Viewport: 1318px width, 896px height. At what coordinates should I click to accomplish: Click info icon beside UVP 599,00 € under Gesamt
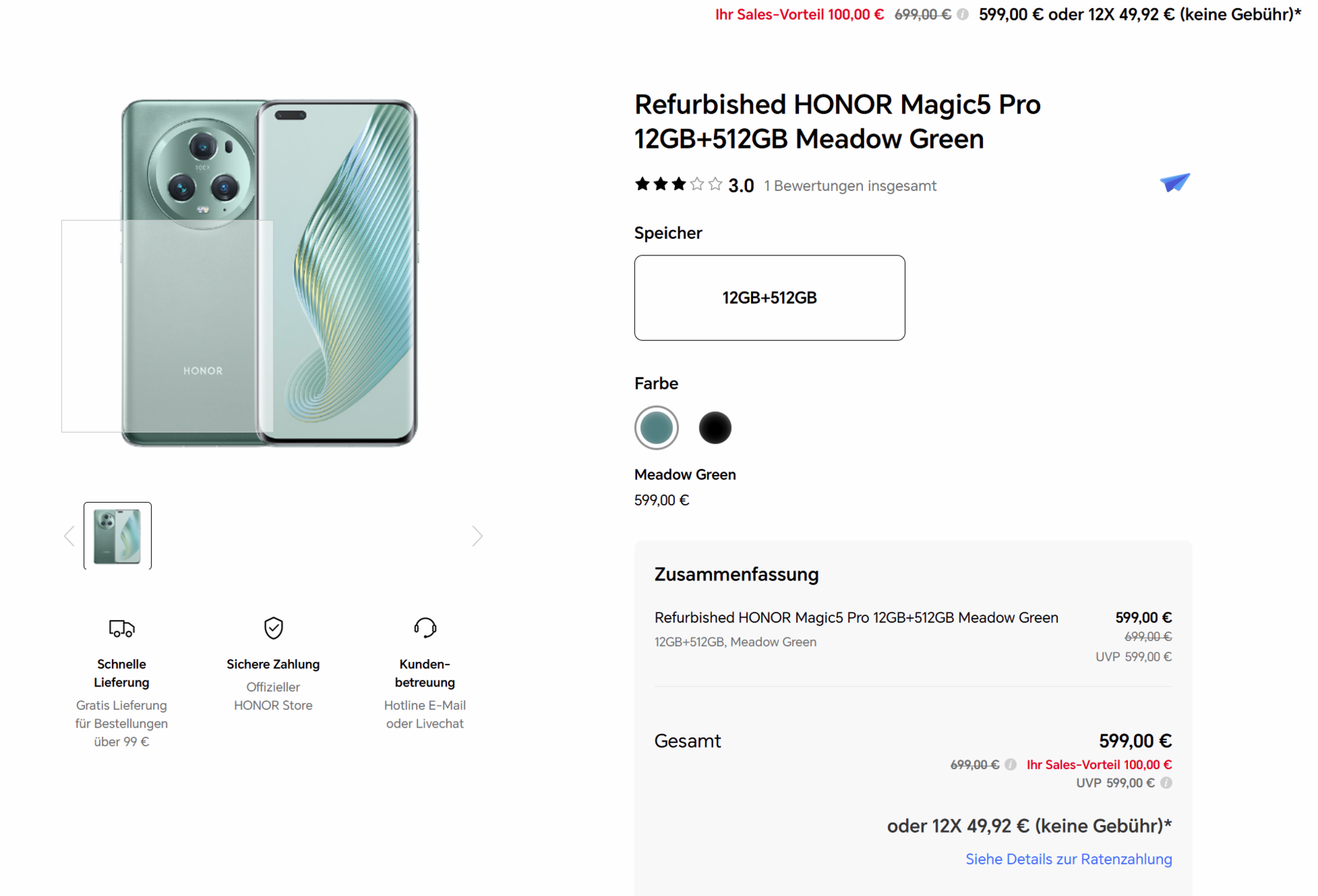point(1166,783)
